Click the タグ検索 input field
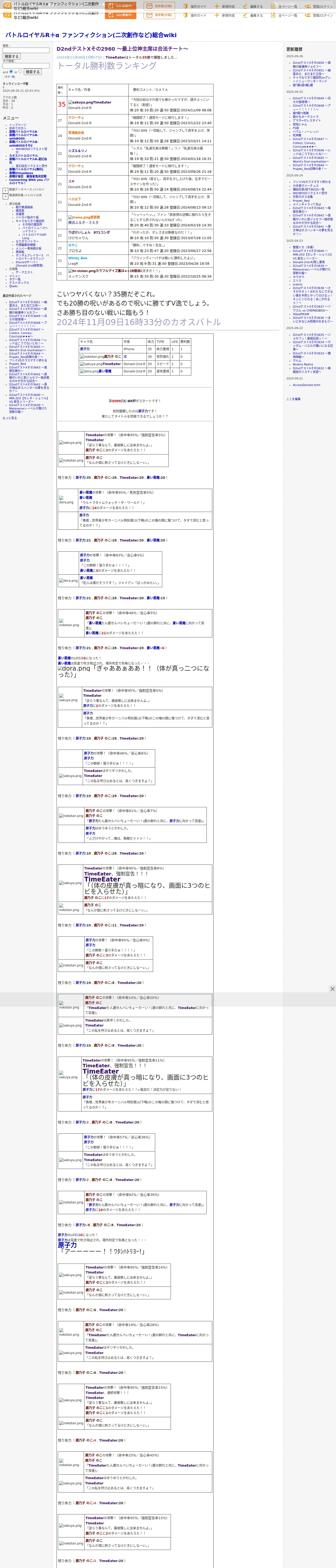 (x=26, y=66)
